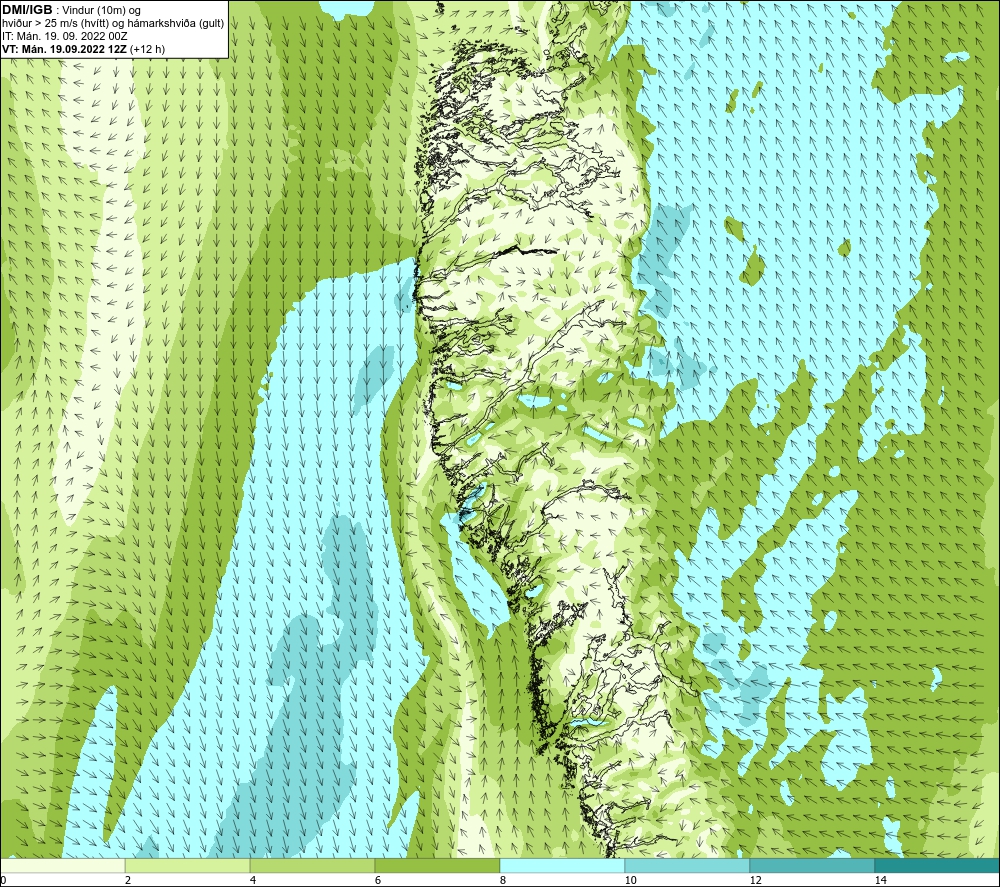The height and width of the screenshot is (887, 1000).
Task: Click the 10-12 m/s cyan legend swatch
Action: coord(688,865)
